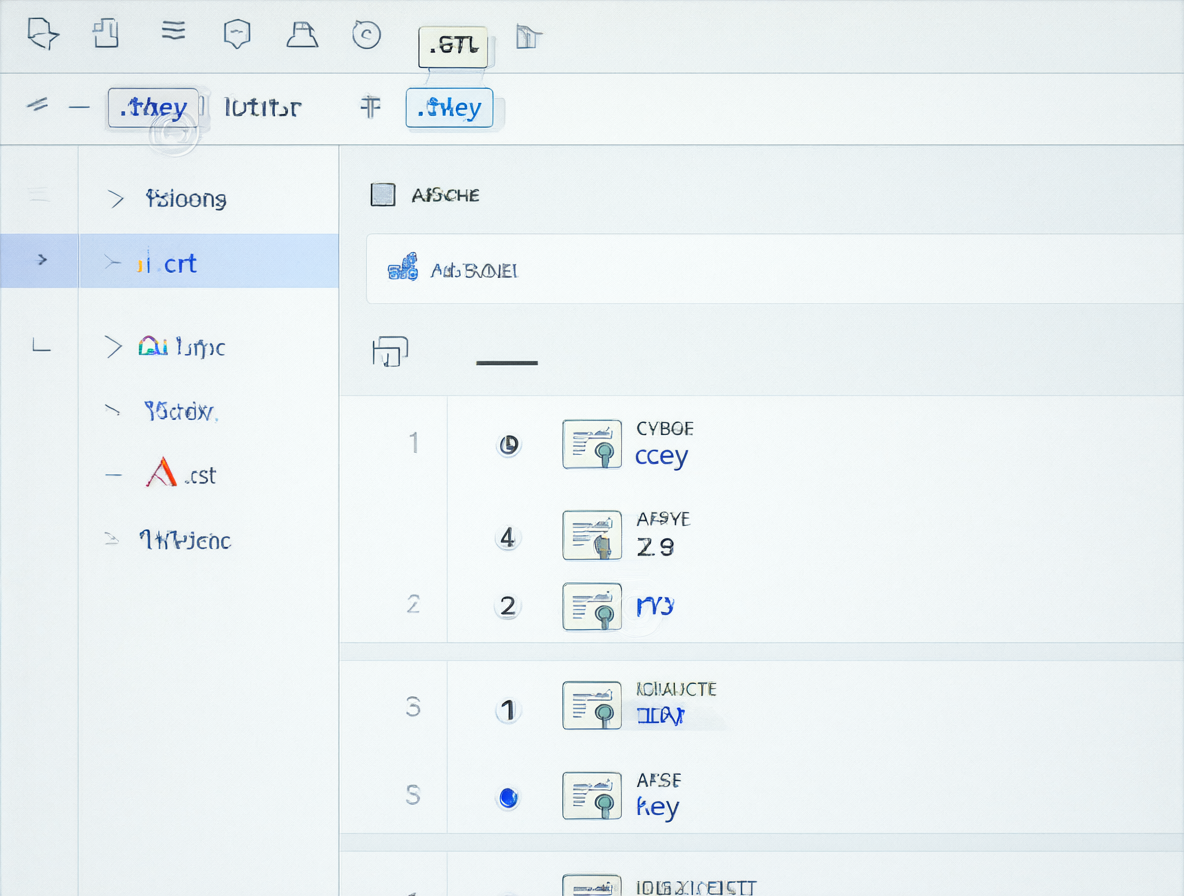Click the certificate icon in the AFSE key row
The width and height of the screenshot is (1184, 896).
[x=592, y=796]
